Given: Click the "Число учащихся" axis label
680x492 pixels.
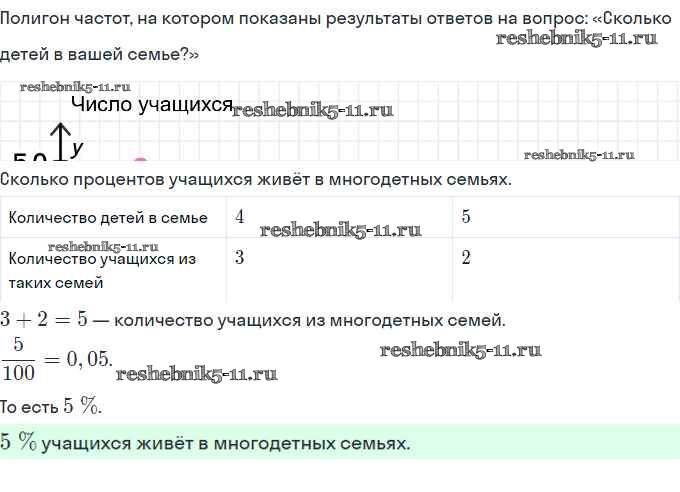Looking at the screenshot, I should click(151, 105).
